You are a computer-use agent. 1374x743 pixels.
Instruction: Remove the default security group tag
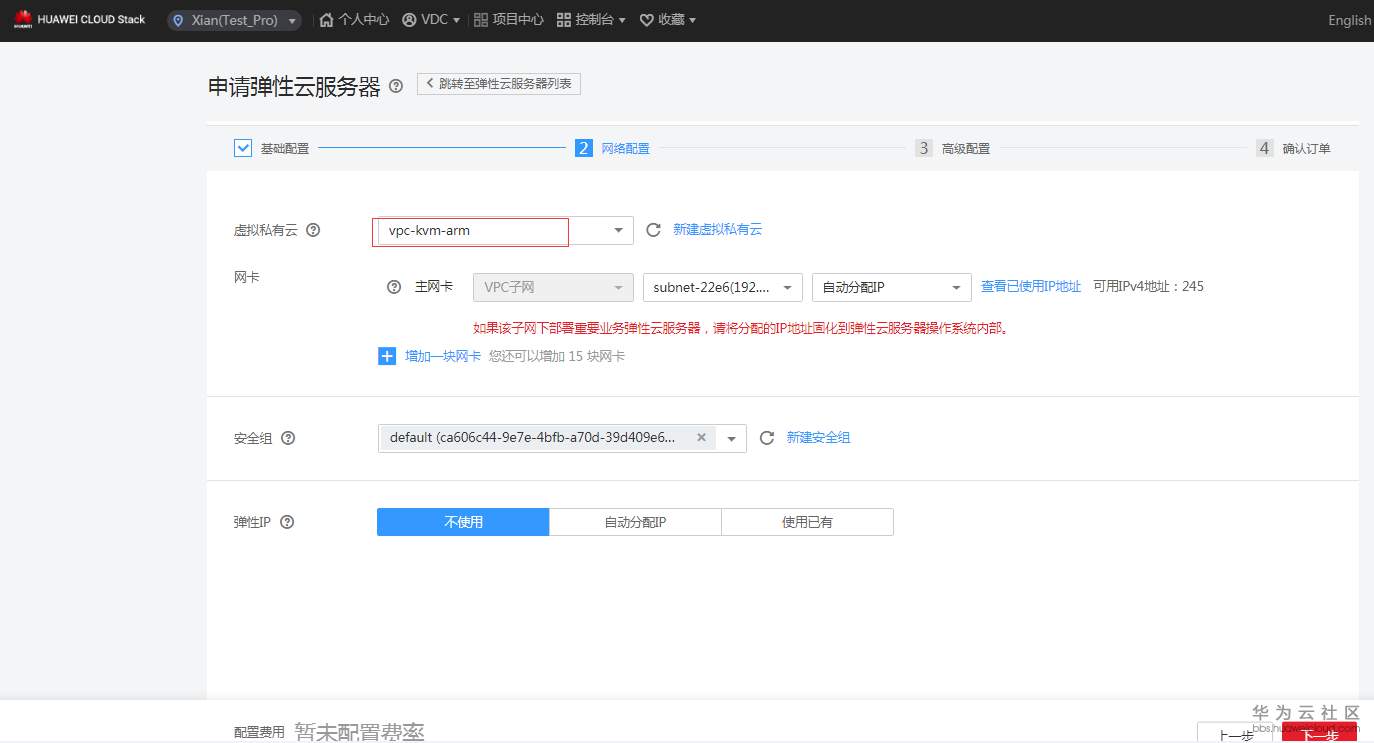[x=701, y=438]
